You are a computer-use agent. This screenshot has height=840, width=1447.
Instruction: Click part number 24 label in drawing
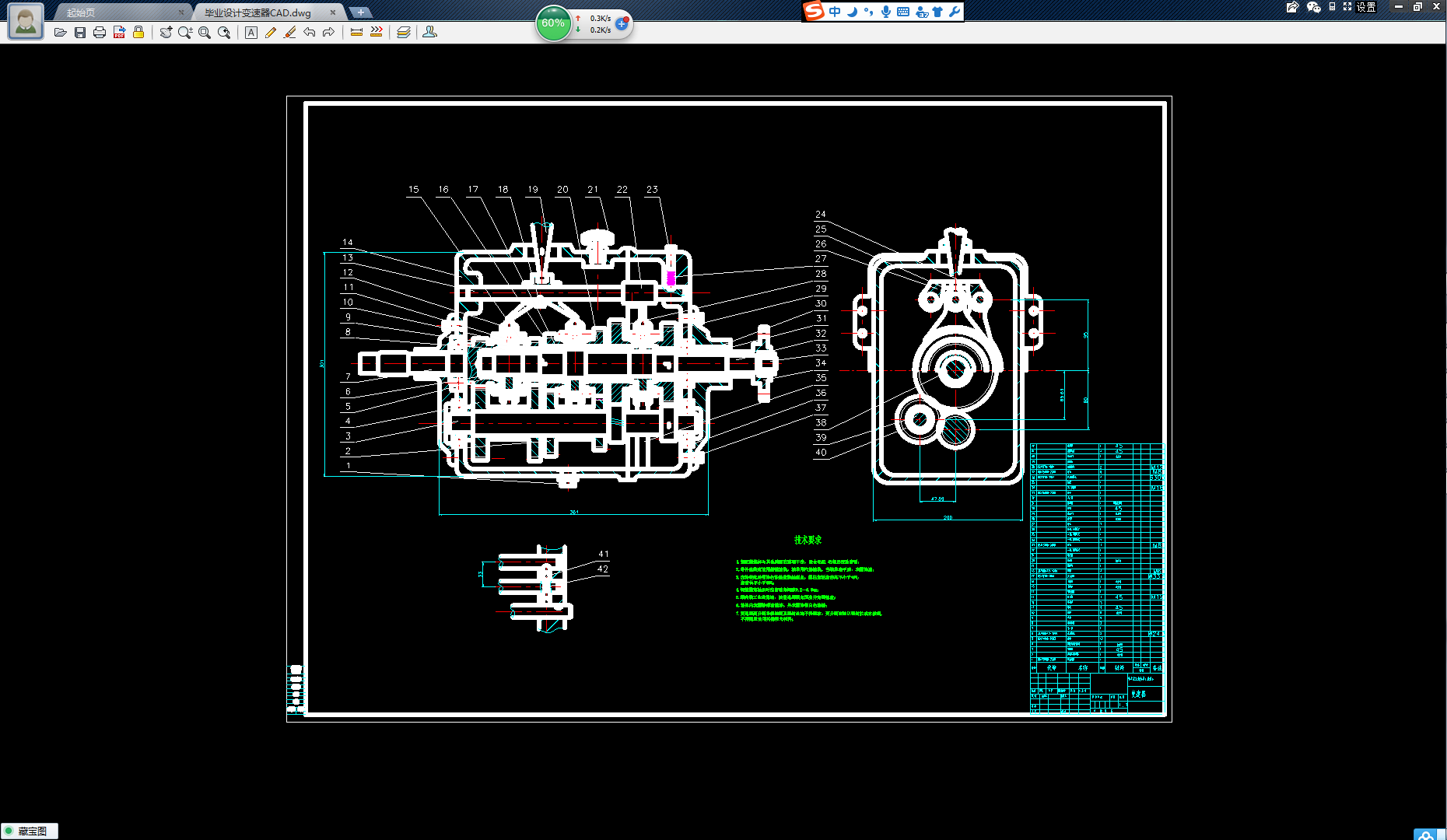coord(821,214)
